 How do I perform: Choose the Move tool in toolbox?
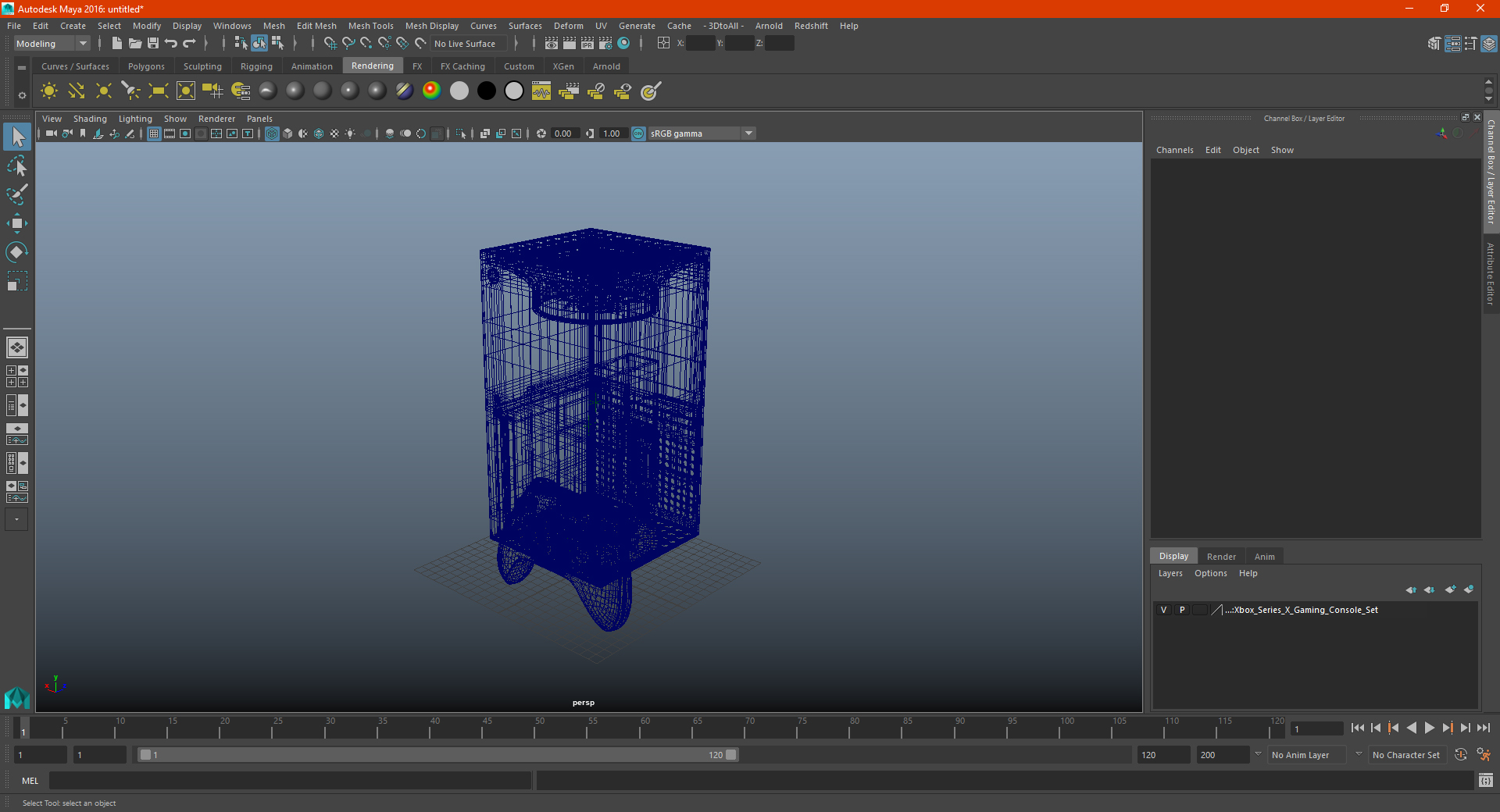[16, 223]
